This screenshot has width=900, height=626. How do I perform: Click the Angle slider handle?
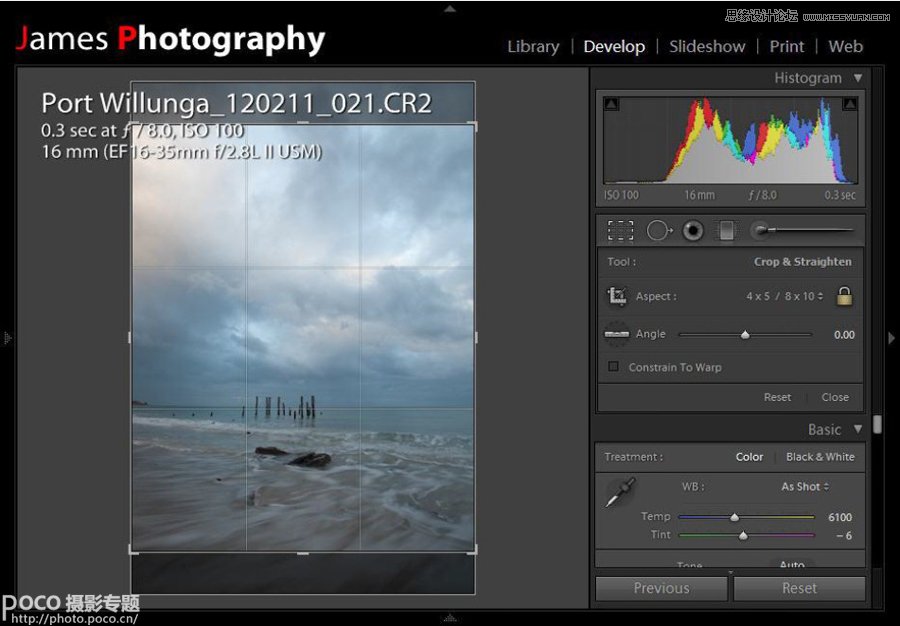[x=745, y=335]
